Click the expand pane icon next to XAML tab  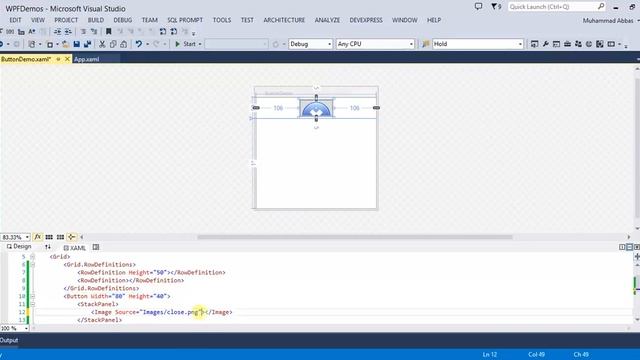96,247
